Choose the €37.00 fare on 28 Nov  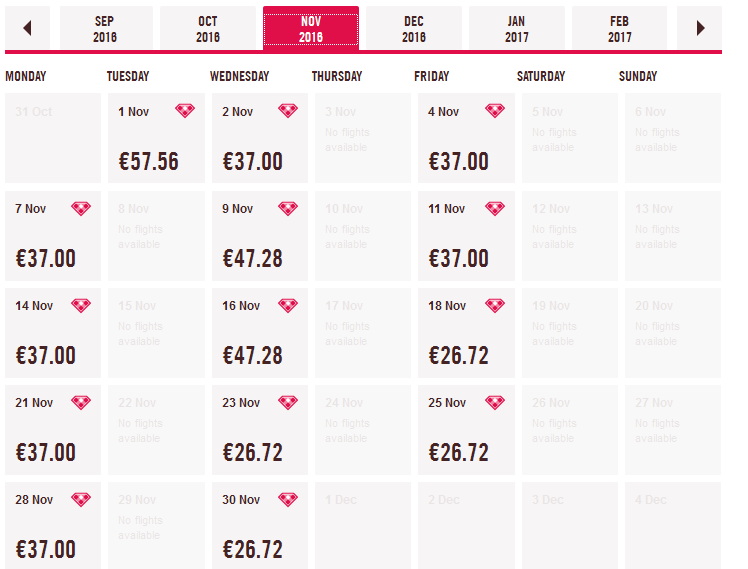[46, 549]
